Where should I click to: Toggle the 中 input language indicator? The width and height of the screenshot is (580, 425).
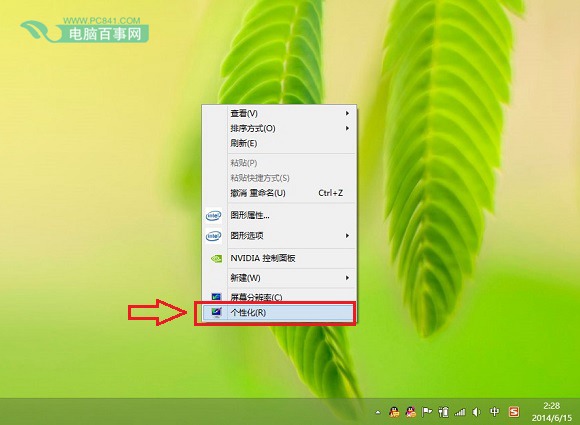pyautogui.click(x=494, y=412)
